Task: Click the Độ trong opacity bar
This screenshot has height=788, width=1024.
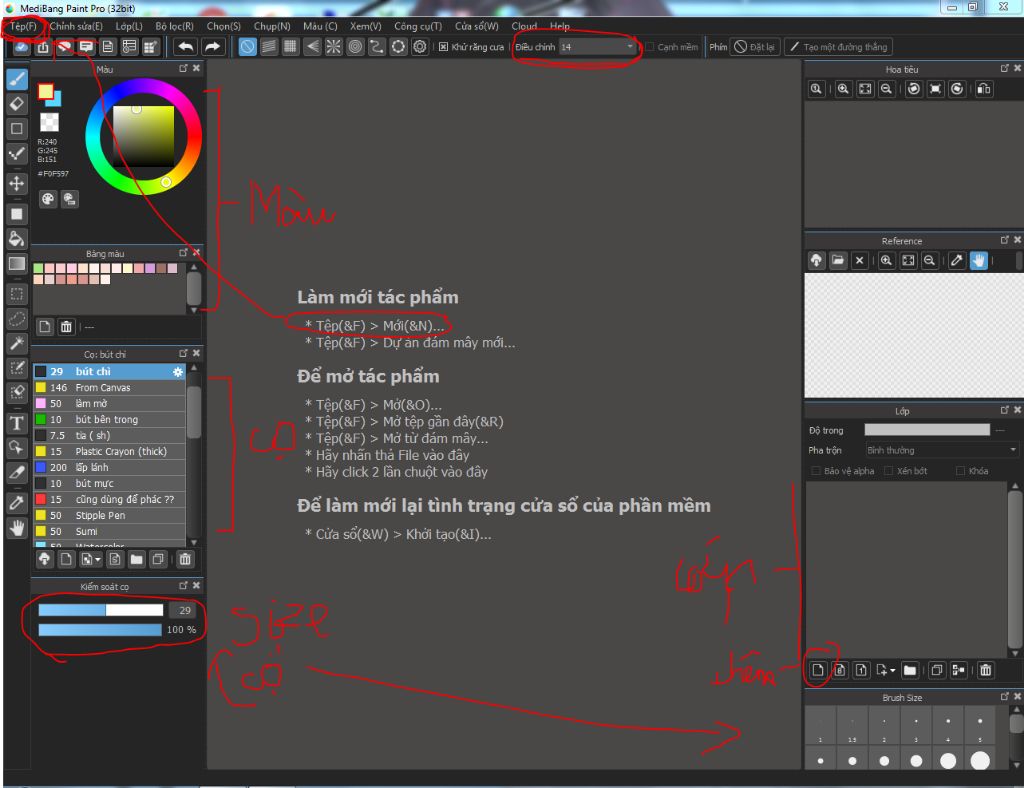Action: click(927, 430)
